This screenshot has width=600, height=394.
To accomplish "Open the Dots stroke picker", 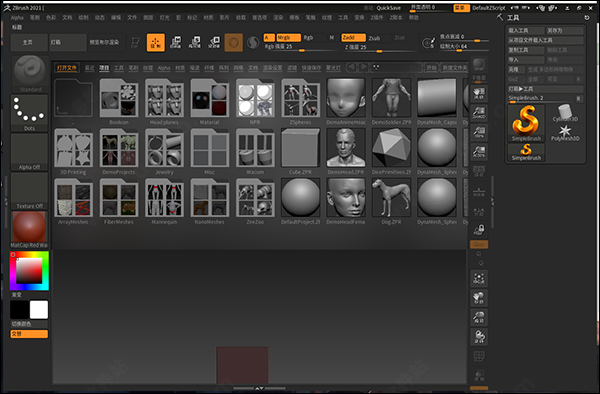I will point(30,113).
